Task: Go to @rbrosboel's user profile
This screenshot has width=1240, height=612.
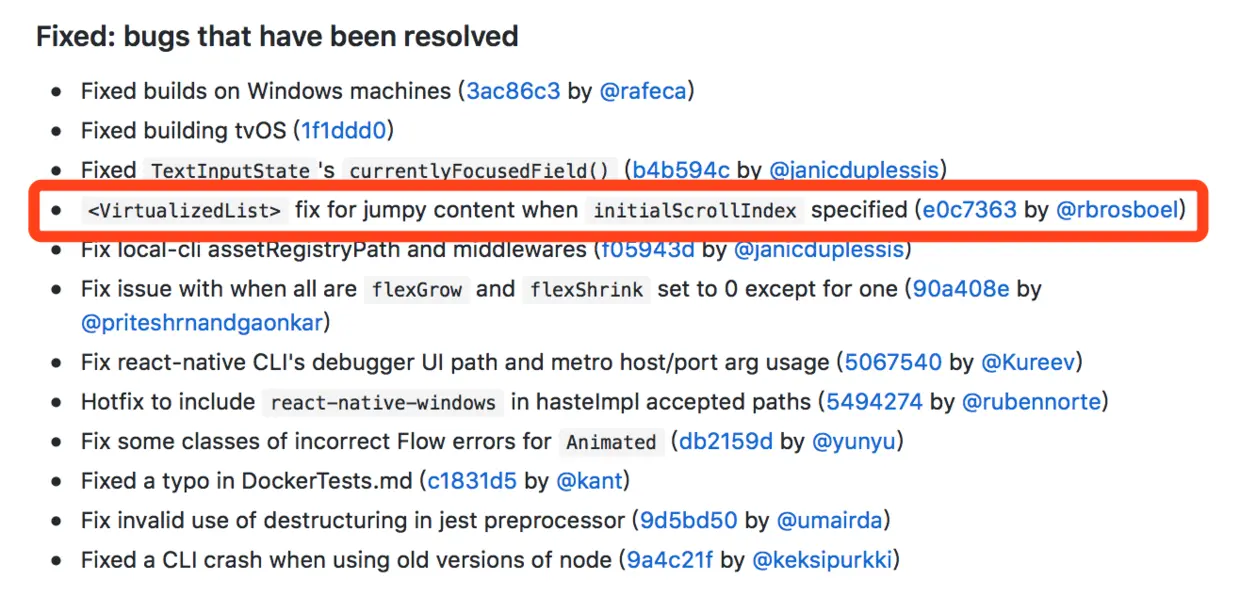Action: point(1119,210)
